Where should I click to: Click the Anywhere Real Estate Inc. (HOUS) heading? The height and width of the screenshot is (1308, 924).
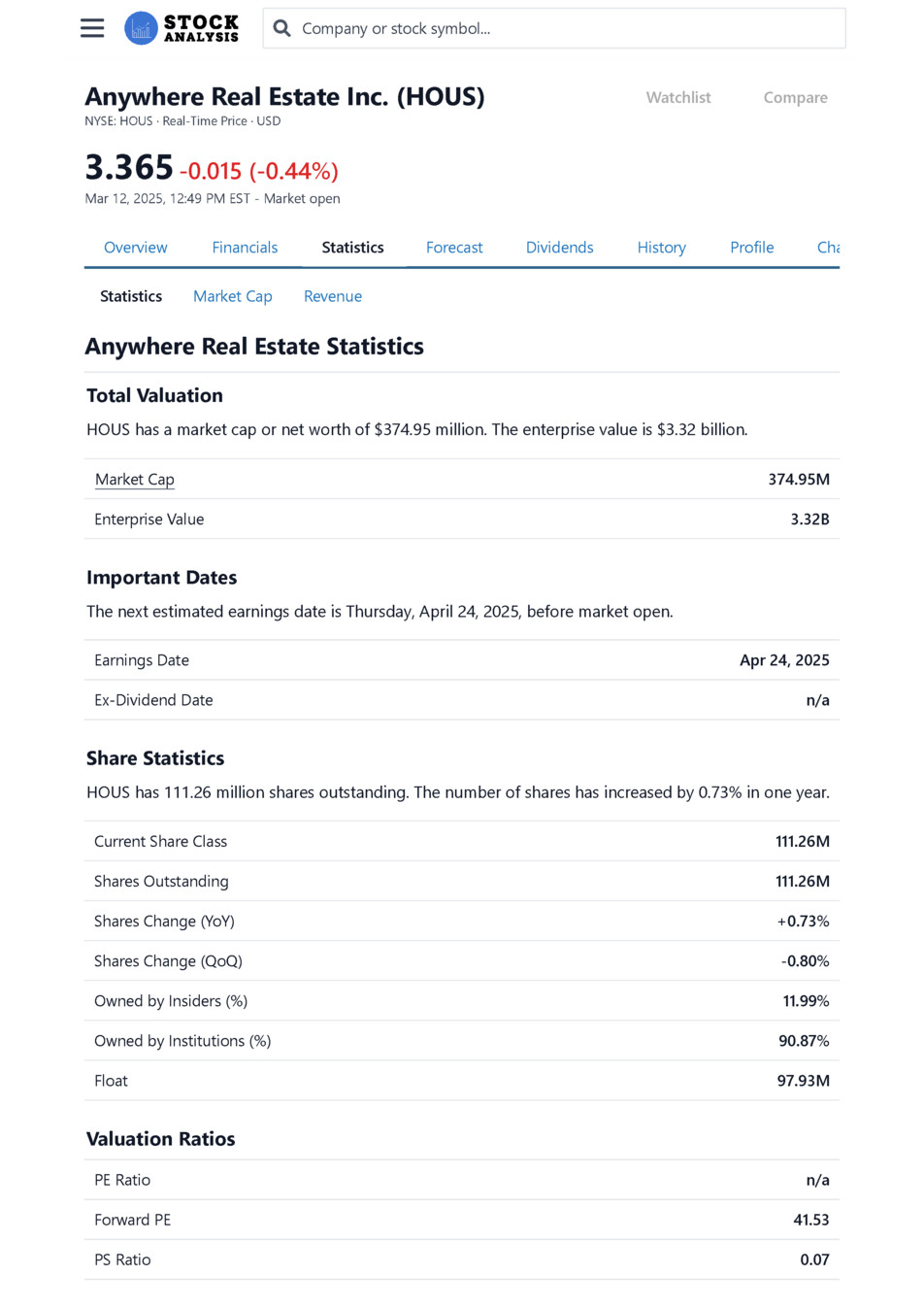(284, 97)
